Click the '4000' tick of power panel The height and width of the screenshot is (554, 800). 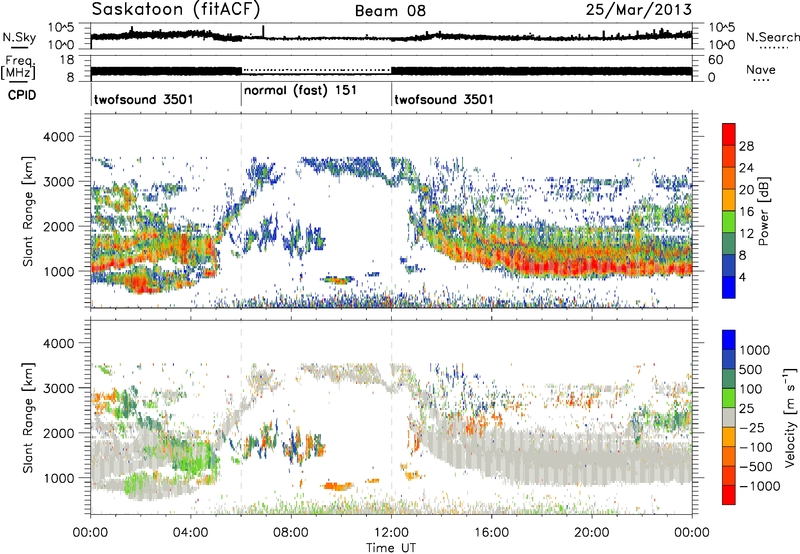coord(58,137)
